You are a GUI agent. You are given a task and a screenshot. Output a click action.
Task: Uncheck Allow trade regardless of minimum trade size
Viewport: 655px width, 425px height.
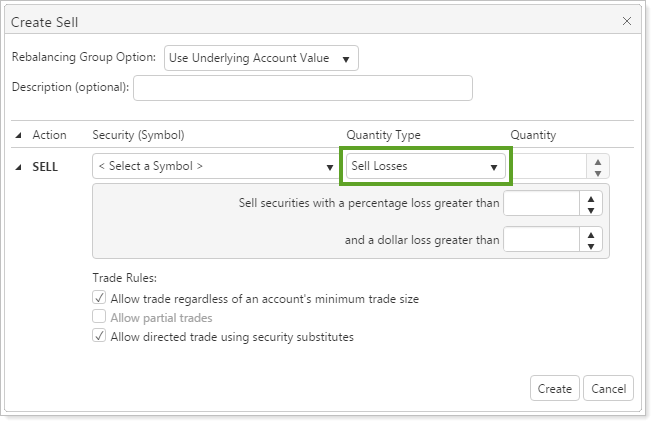pos(99,298)
